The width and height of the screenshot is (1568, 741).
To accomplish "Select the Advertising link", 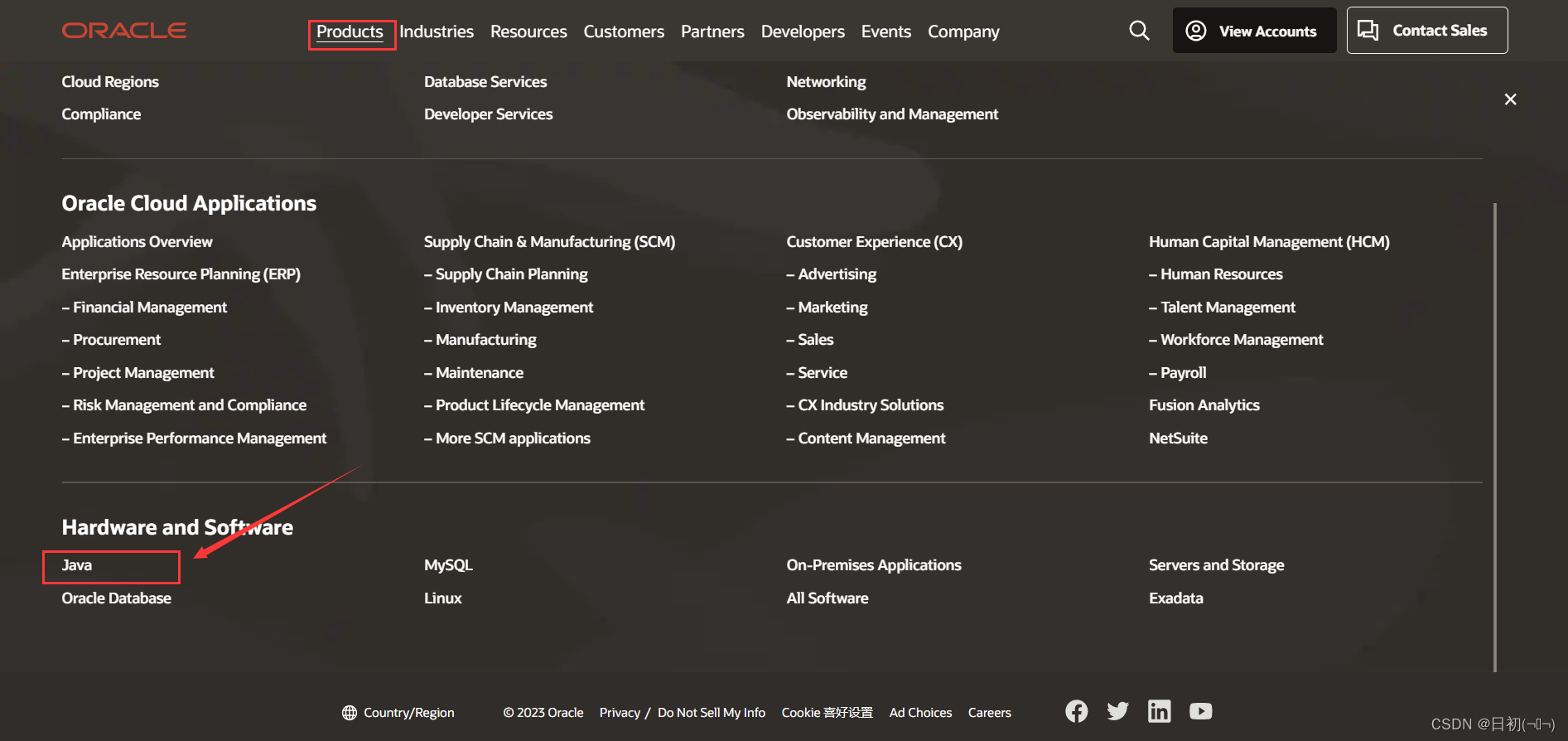I will pos(831,274).
